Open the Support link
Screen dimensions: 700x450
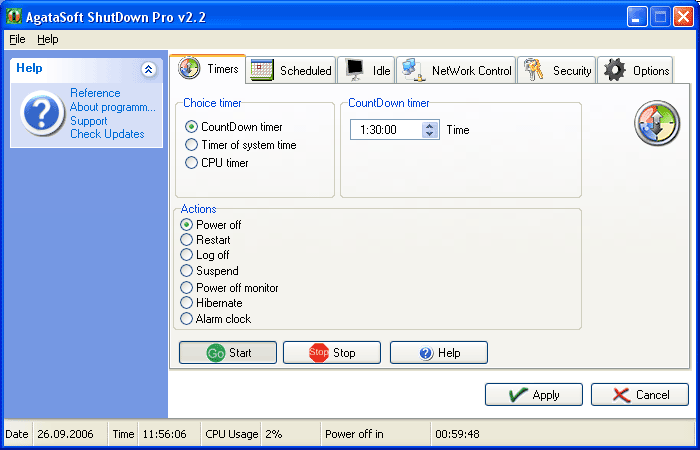[x=89, y=121]
